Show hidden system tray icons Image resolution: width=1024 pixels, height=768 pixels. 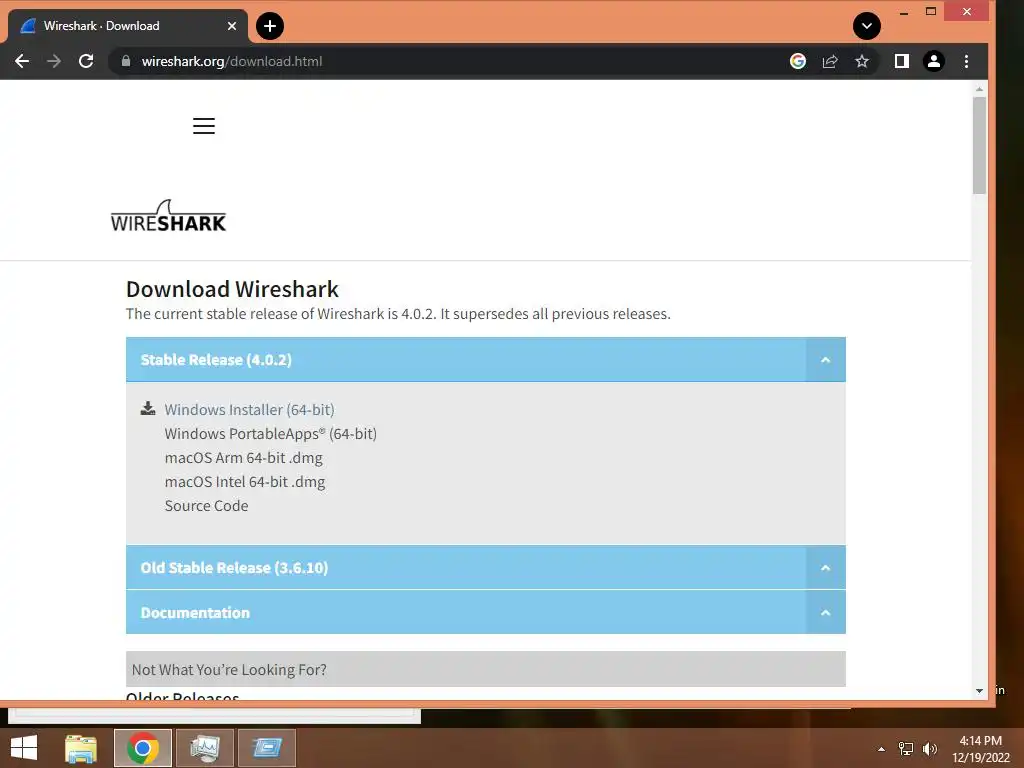pos(882,749)
